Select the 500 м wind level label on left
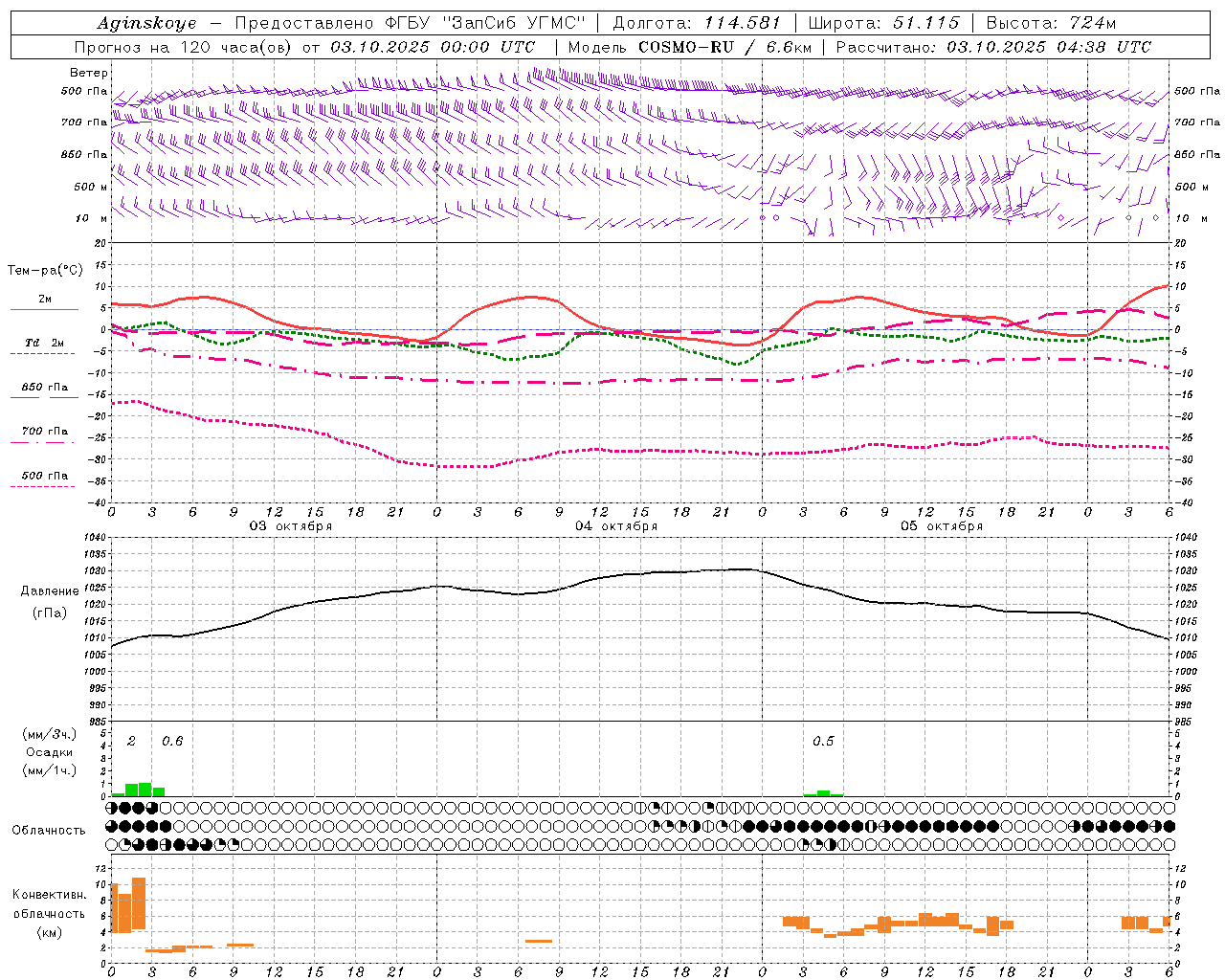This screenshot has width=1225, height=980. 91,187
